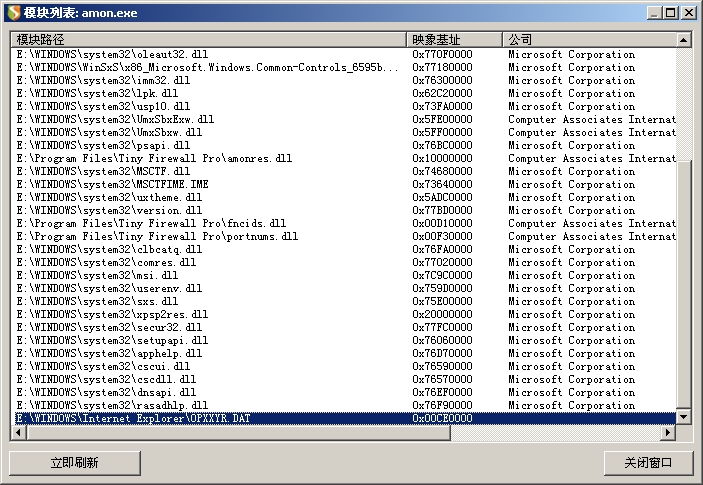Click base address 0x00CE0000
Image resolution: width=703 pixels, height=485 pixels.
click(x=442, y=418)
